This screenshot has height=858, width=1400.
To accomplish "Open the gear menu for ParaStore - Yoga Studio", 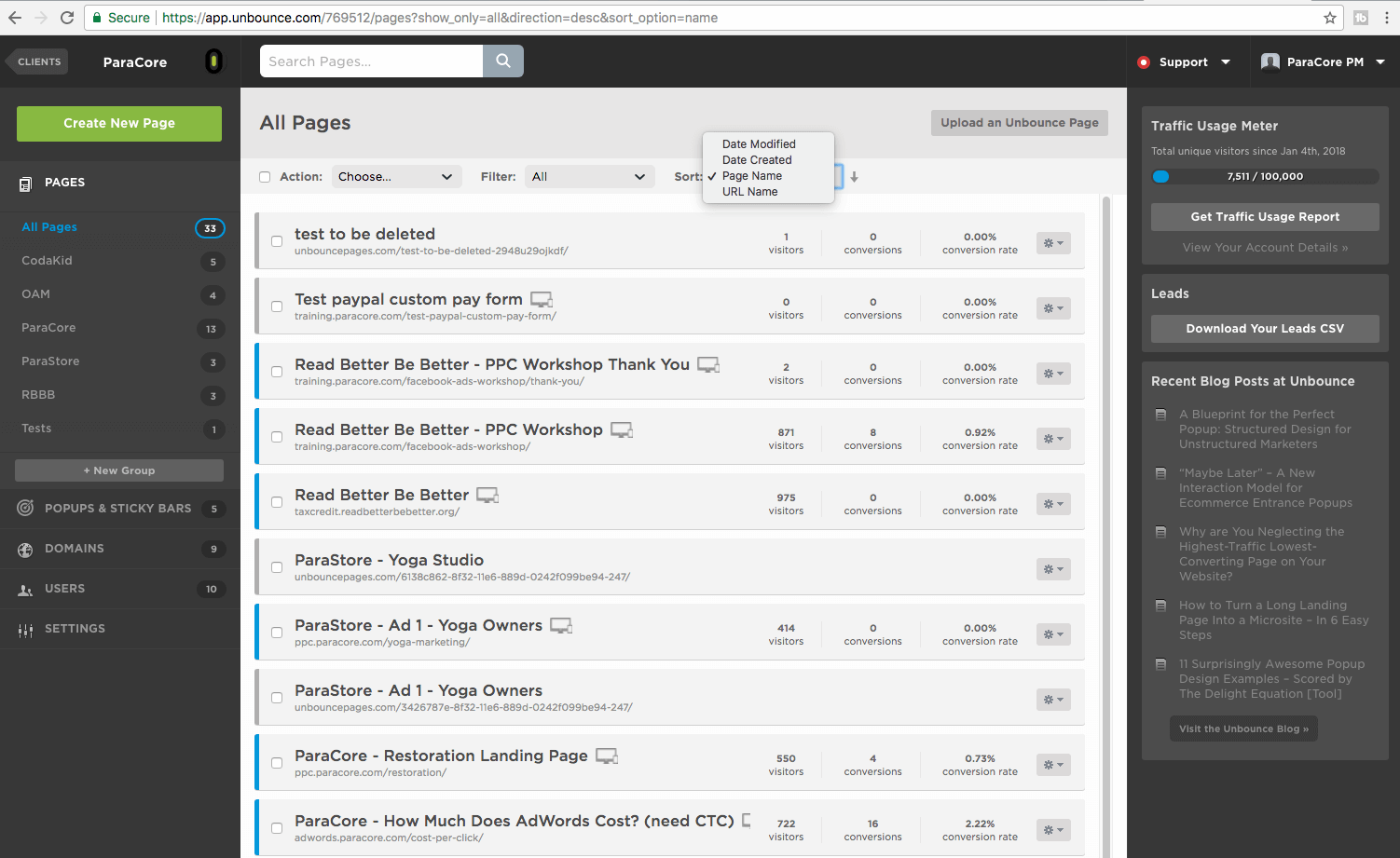I will [x=1053, y=569].
